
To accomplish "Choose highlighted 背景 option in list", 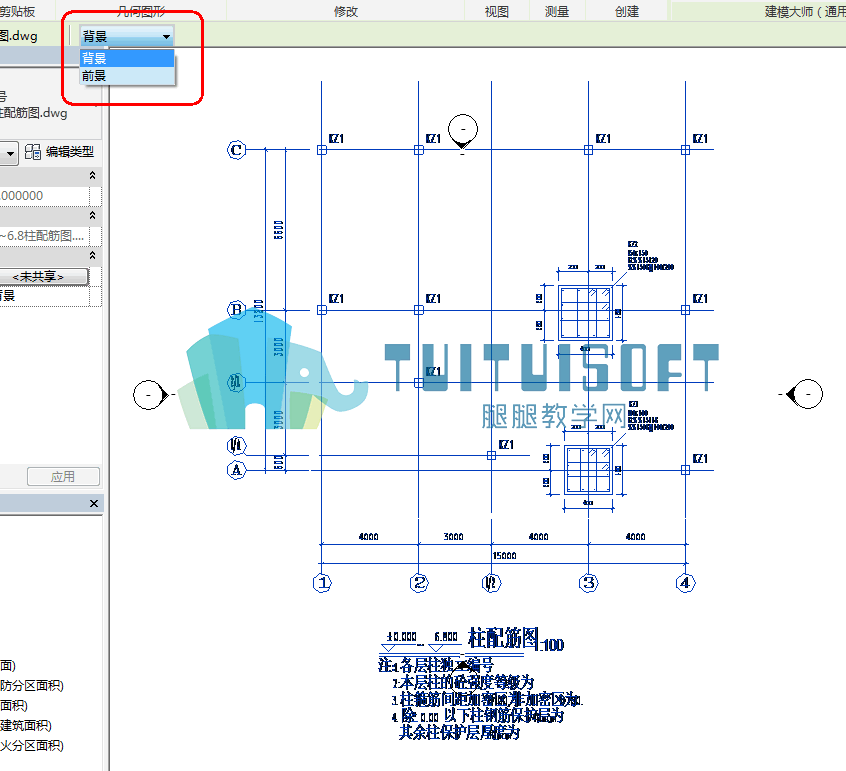I will [127, 58].
